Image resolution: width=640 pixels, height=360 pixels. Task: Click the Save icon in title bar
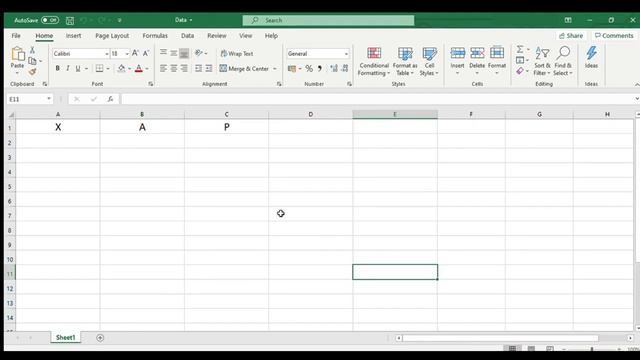[x=70, y=20]
